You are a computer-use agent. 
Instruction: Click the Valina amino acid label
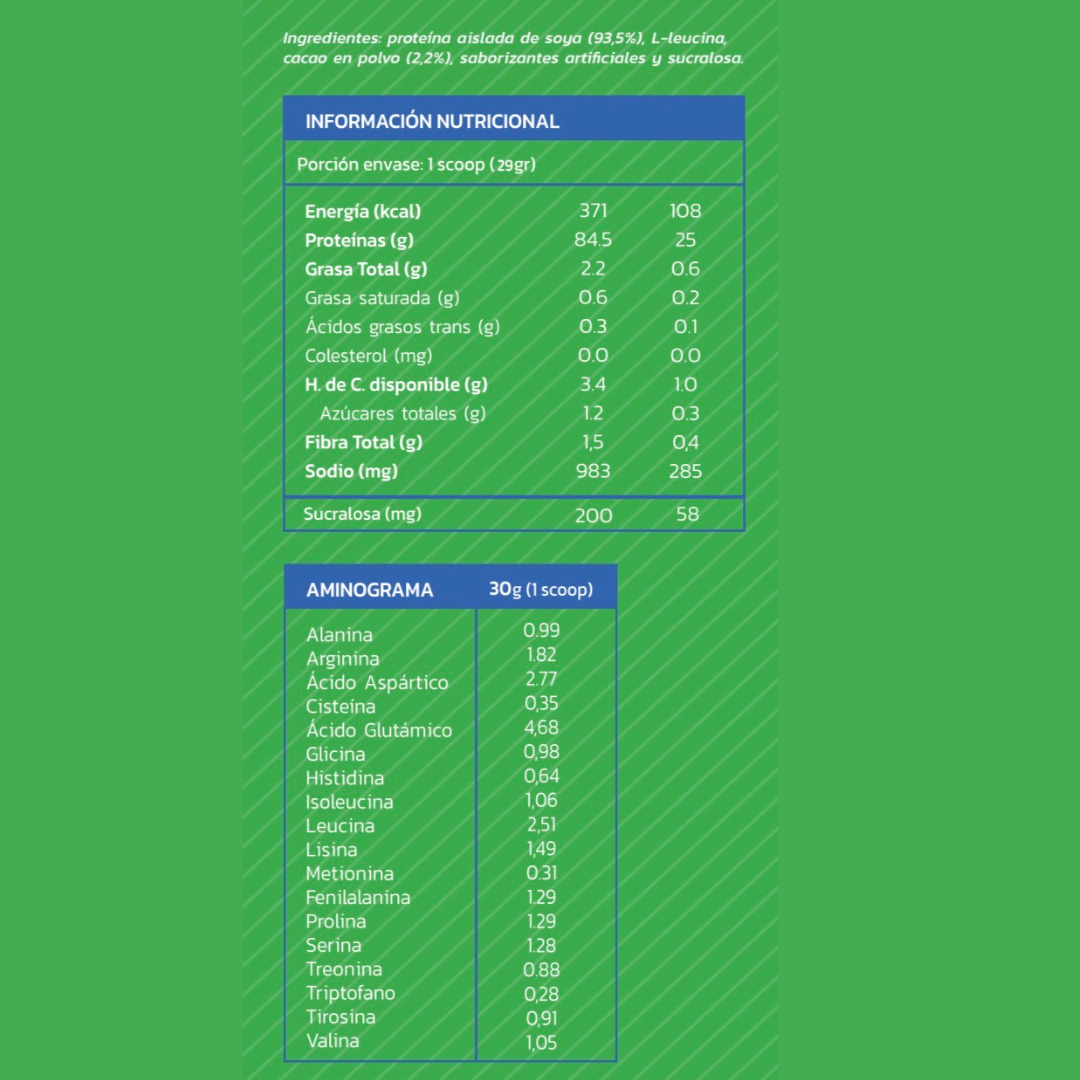click(333, 1041)
